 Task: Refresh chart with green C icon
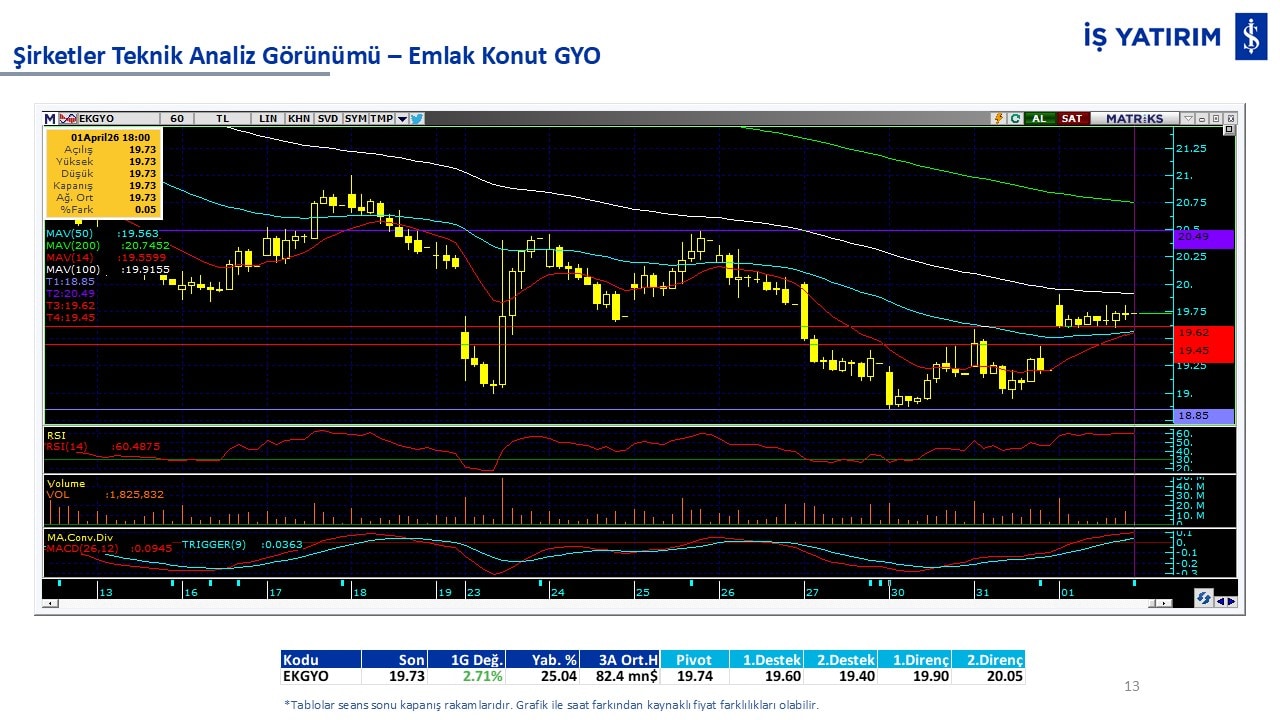click(x=1015, y=118)
